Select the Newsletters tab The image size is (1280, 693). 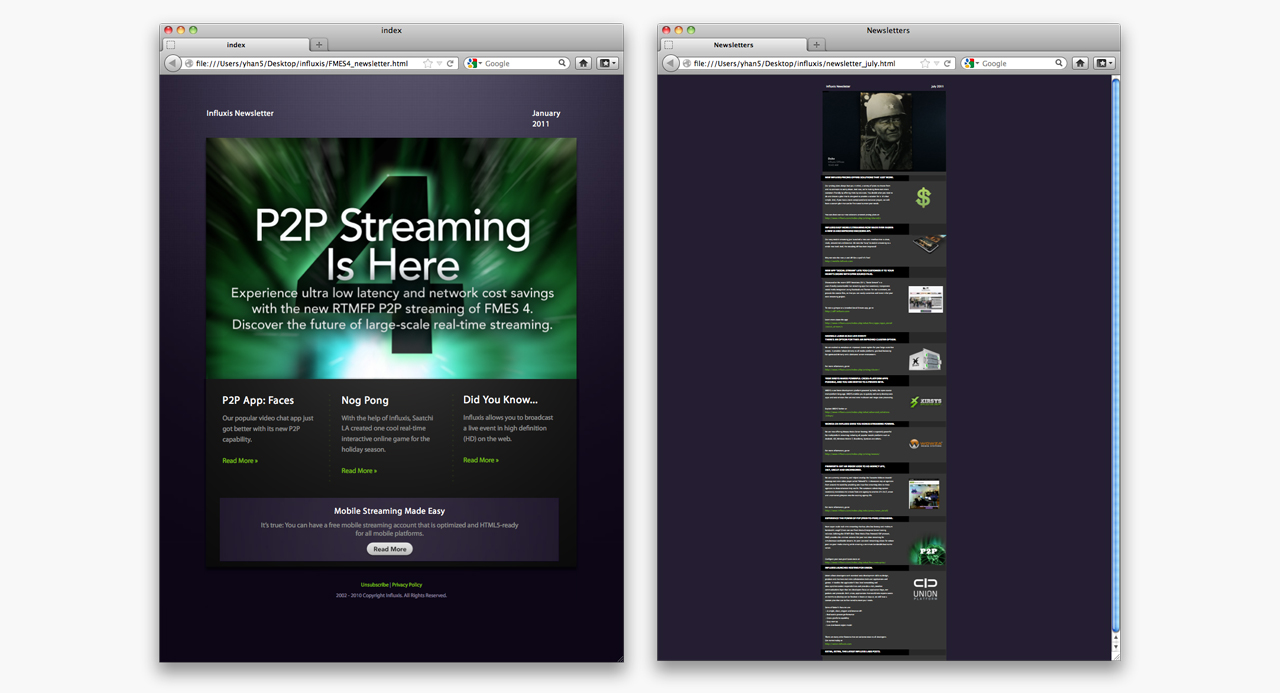pyautogui.click(x=733, y=45)
